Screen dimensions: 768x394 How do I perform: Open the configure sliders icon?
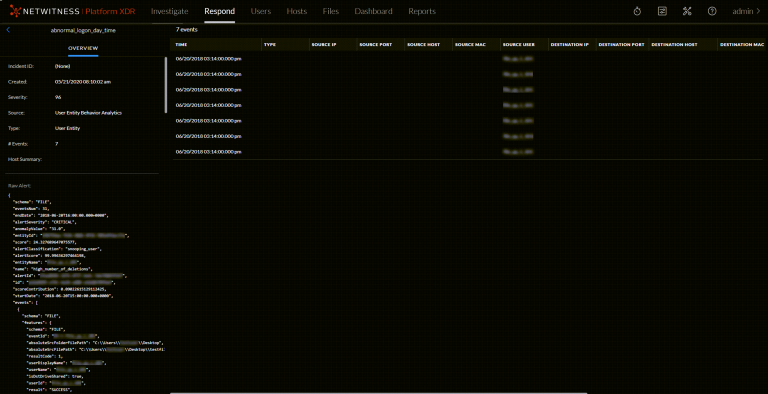click(x=662, y=11)
